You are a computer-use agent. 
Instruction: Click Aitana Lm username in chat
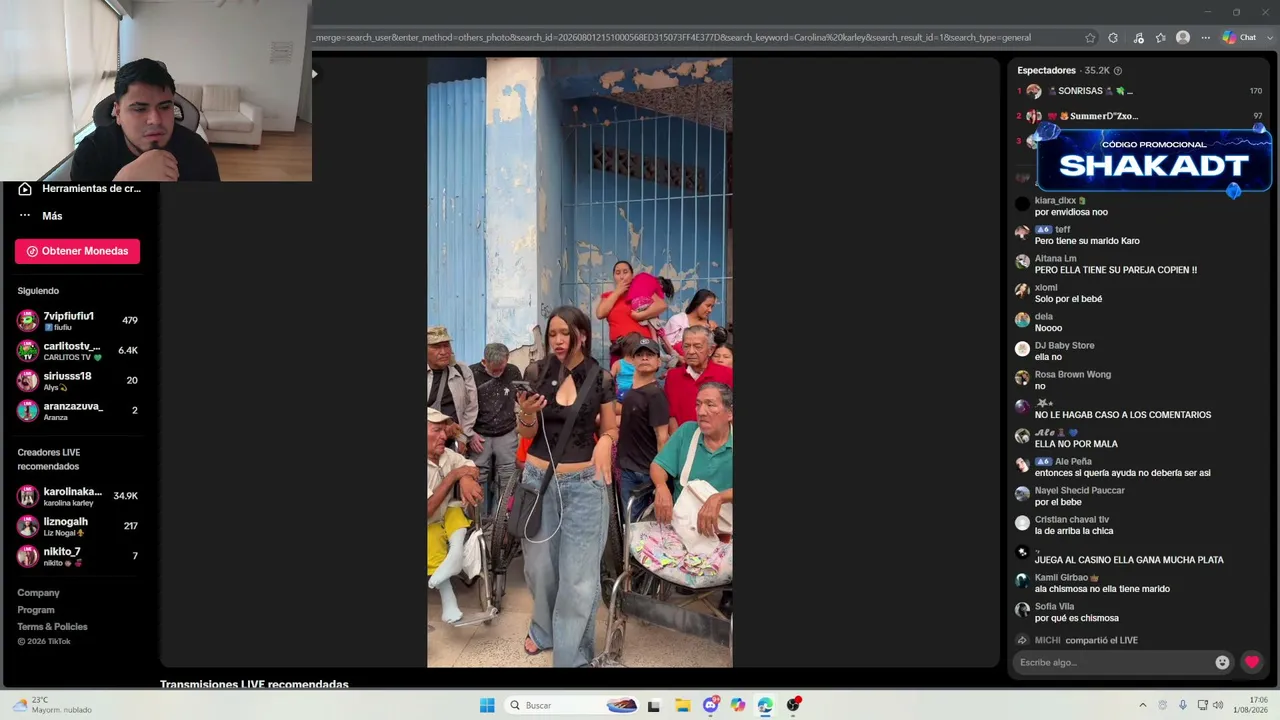[1055, 259]
